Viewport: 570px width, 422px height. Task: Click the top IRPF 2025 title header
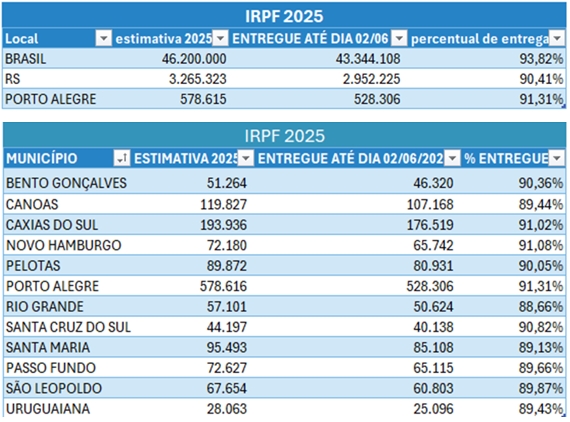tap(284, 15)
